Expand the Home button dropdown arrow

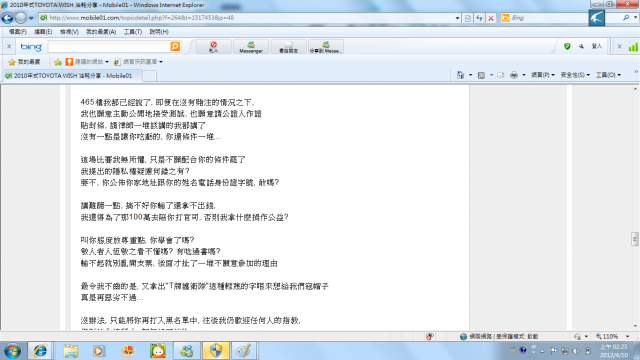point(470,75)
